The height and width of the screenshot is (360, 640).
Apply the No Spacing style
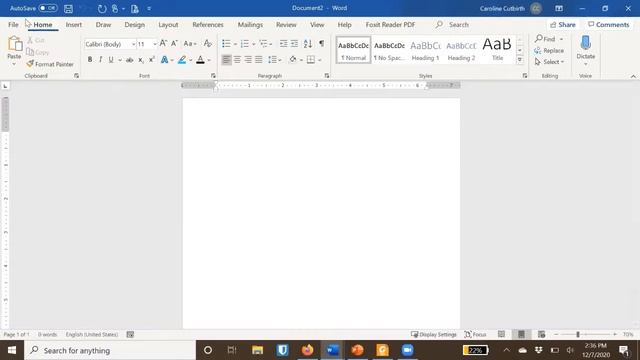(389, 50)
